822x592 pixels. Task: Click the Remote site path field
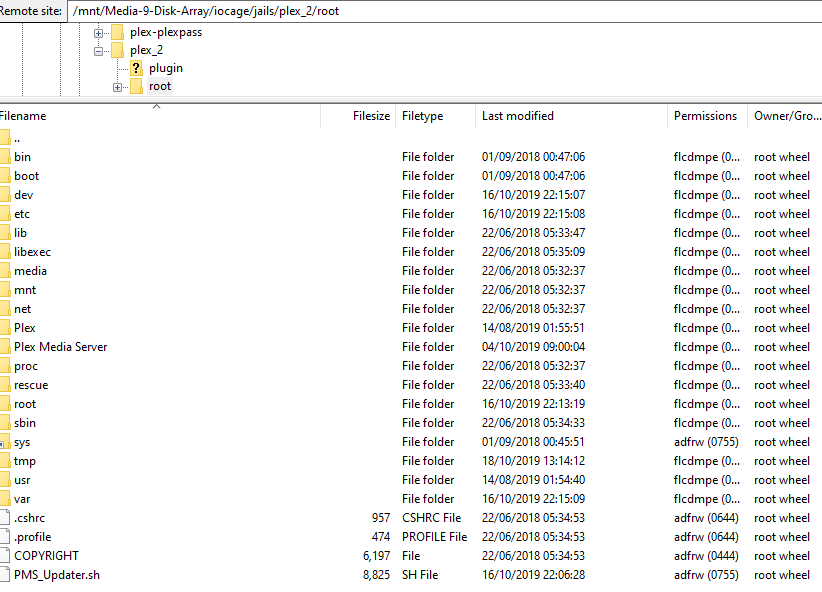point(445,11)
